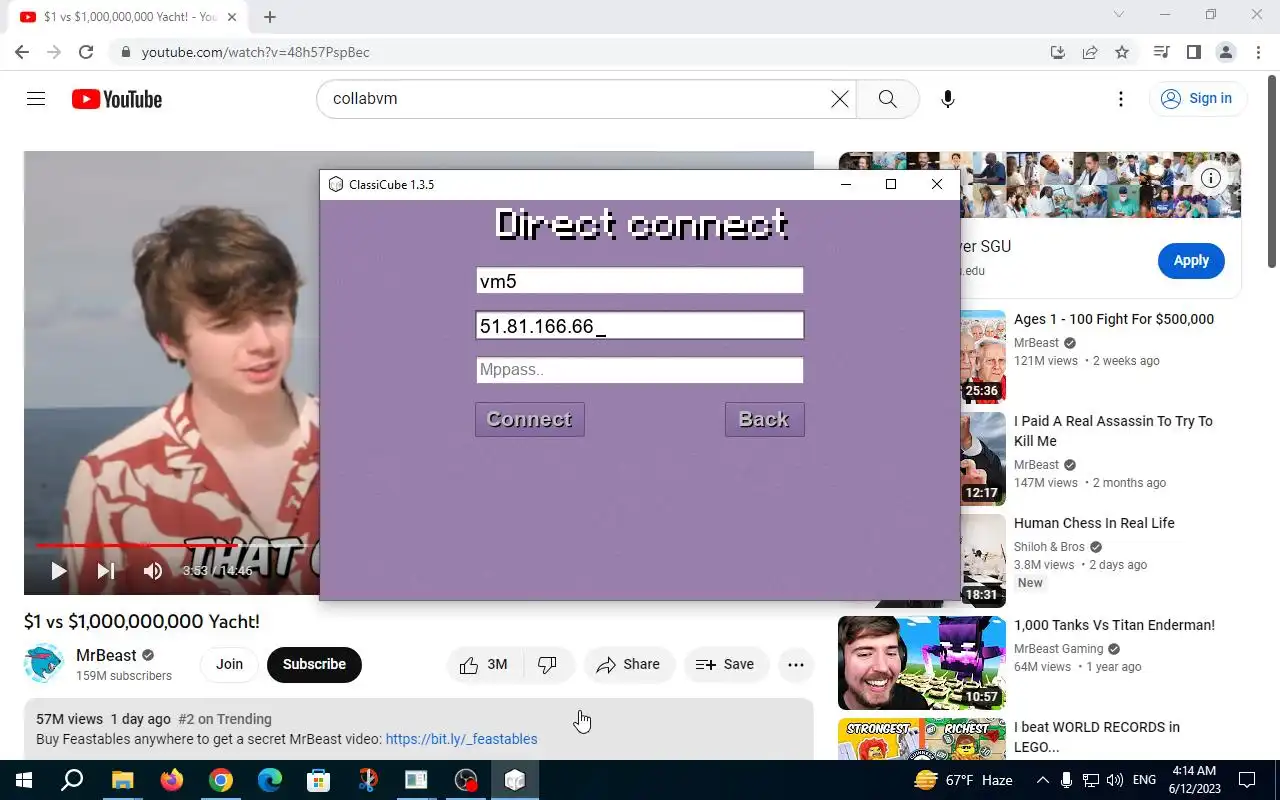The image size is (1280, 800).
Task: Open the YouTube hamburger guide menu
Action: click(36, 99)
